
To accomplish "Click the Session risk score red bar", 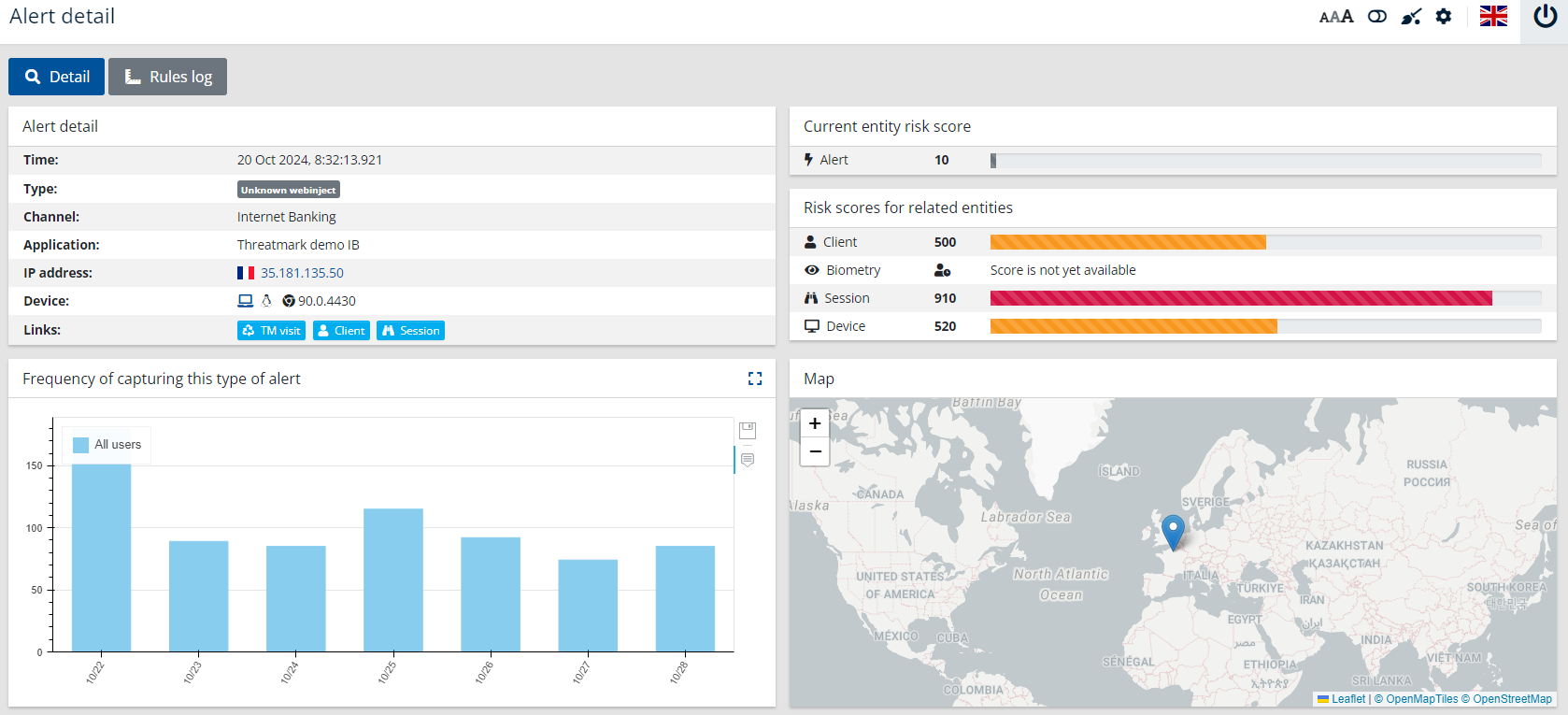I will (1241, 298).
